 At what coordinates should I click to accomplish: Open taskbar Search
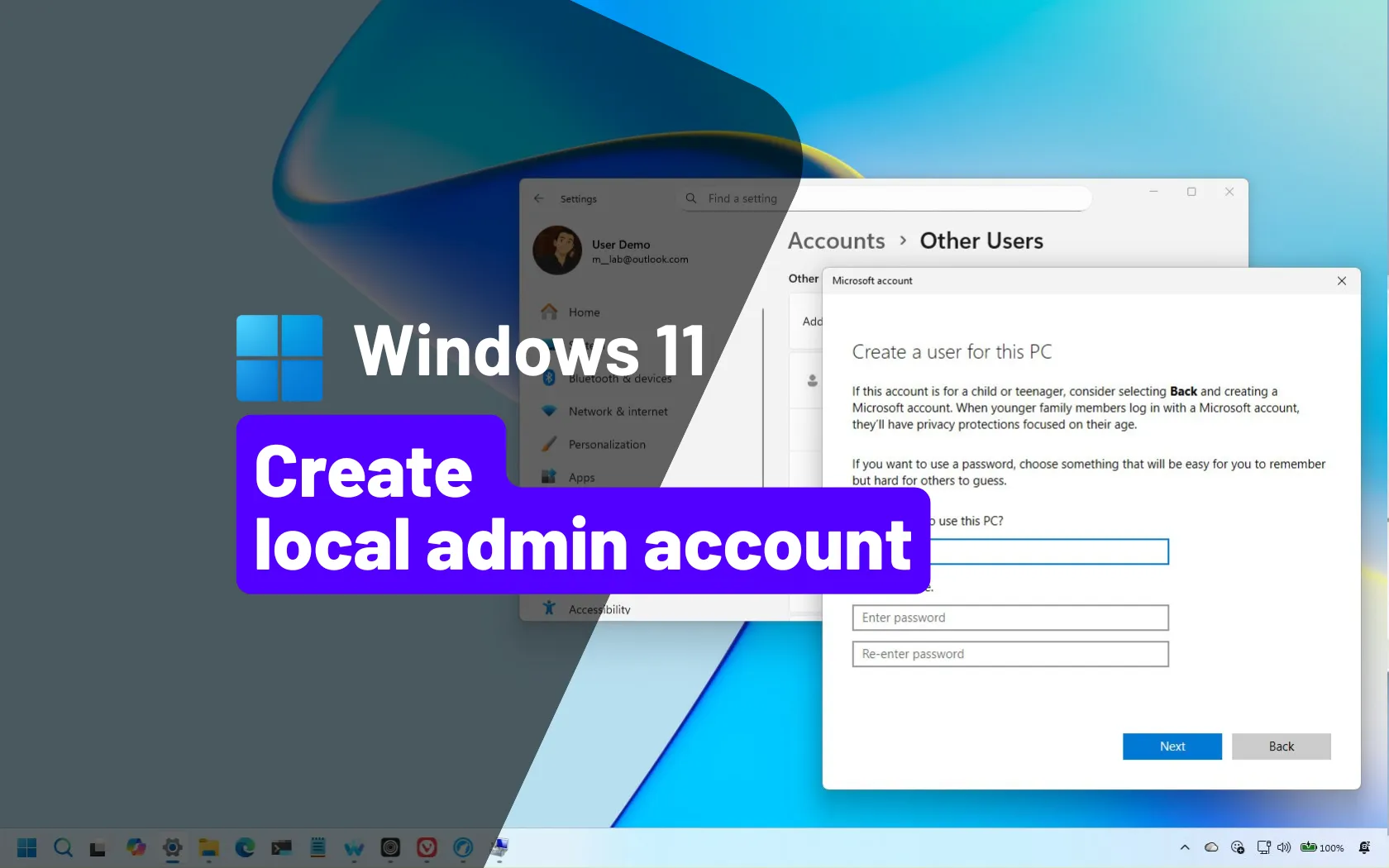(x=63, y=847)
